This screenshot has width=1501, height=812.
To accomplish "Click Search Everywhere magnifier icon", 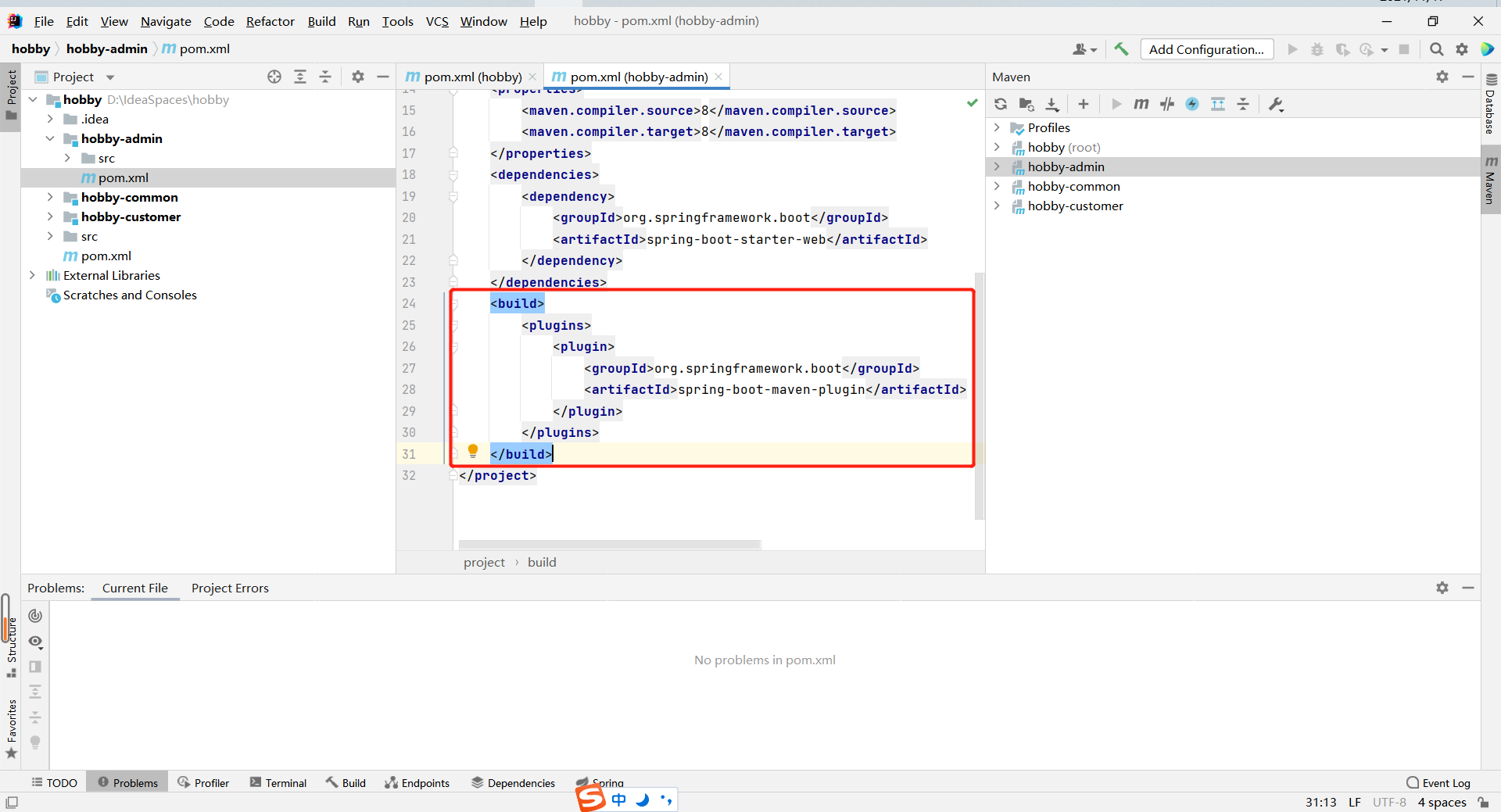I will (1437, 49).
